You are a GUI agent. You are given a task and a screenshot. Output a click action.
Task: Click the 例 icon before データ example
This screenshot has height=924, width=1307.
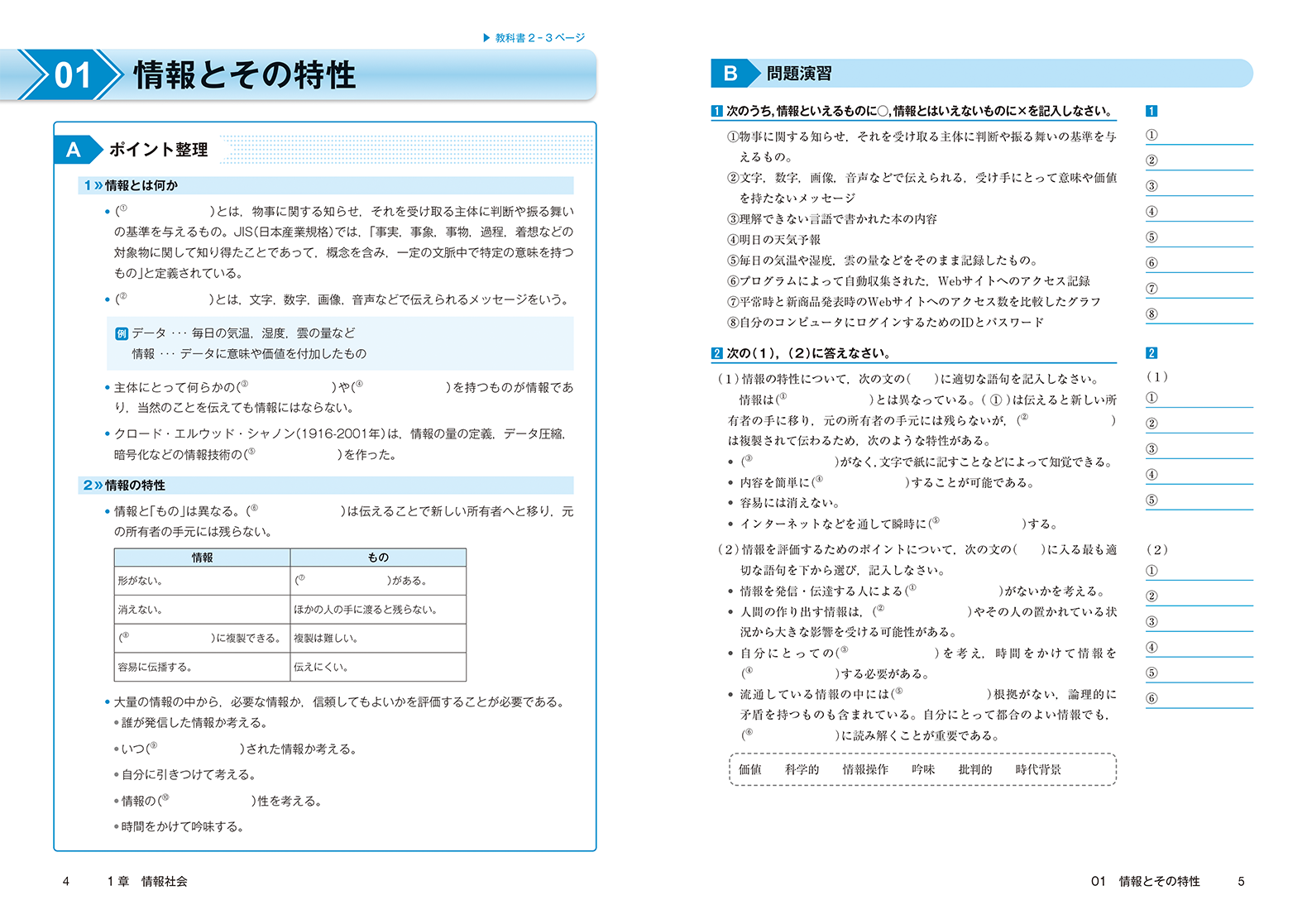122,333
